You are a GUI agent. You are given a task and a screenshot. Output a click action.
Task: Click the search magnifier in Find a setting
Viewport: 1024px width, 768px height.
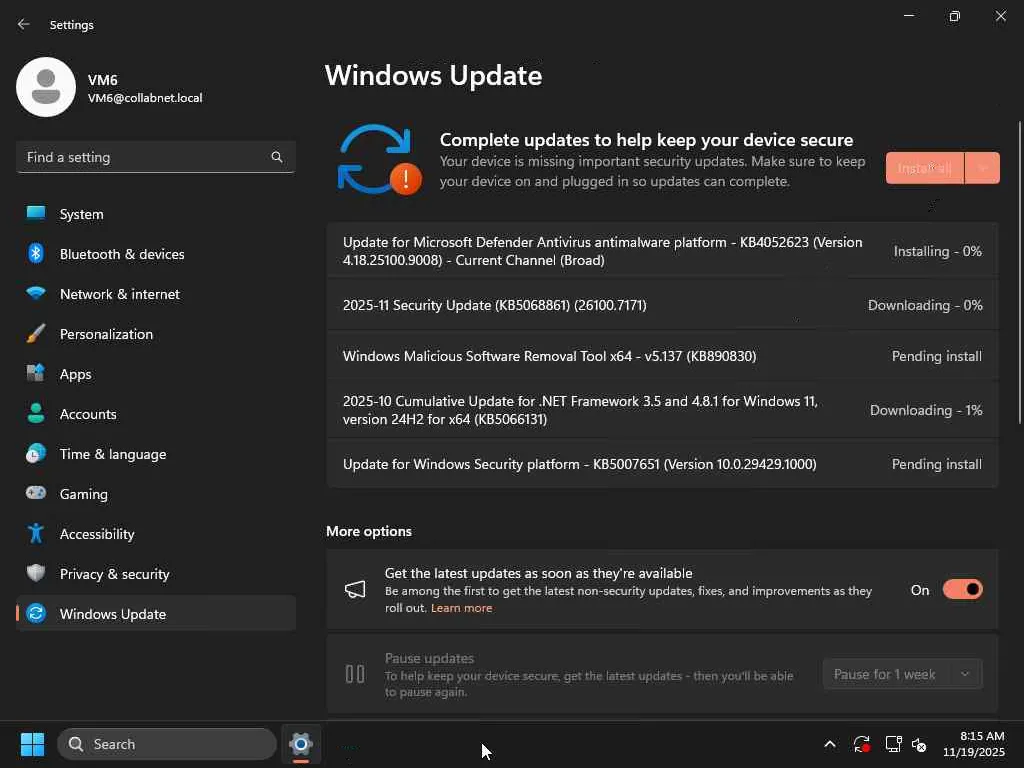coord(277,157)
